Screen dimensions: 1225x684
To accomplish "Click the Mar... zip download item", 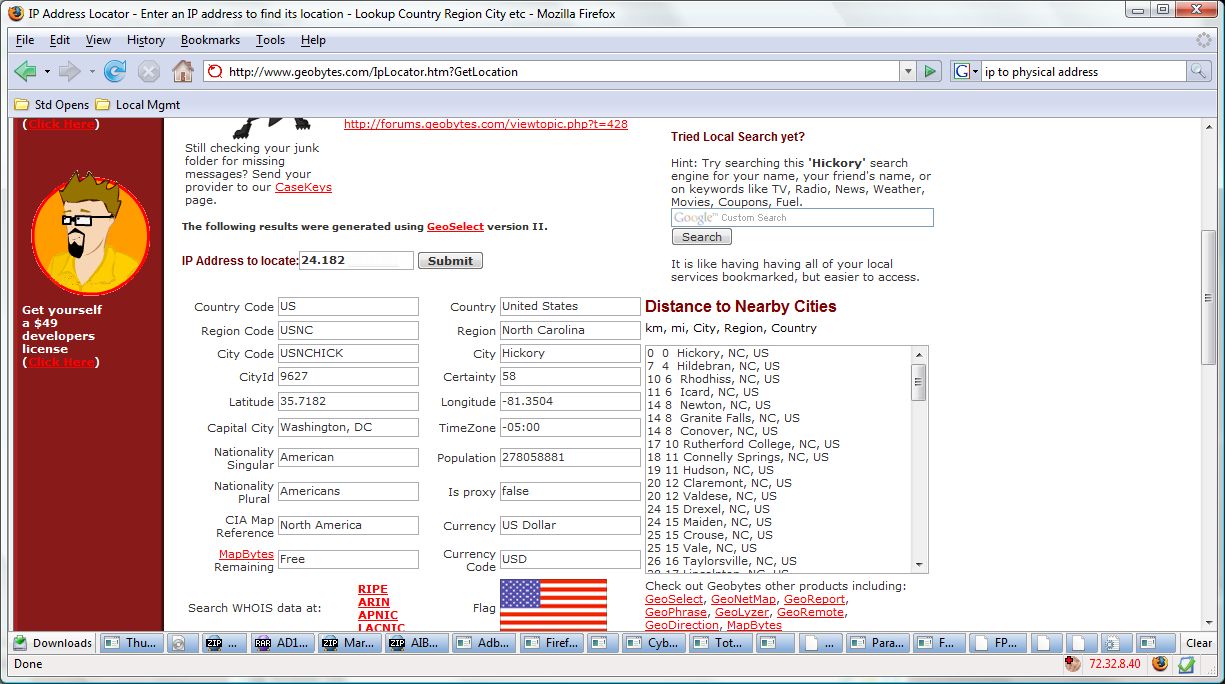I will pyautogui.click(x=349, y=643).
